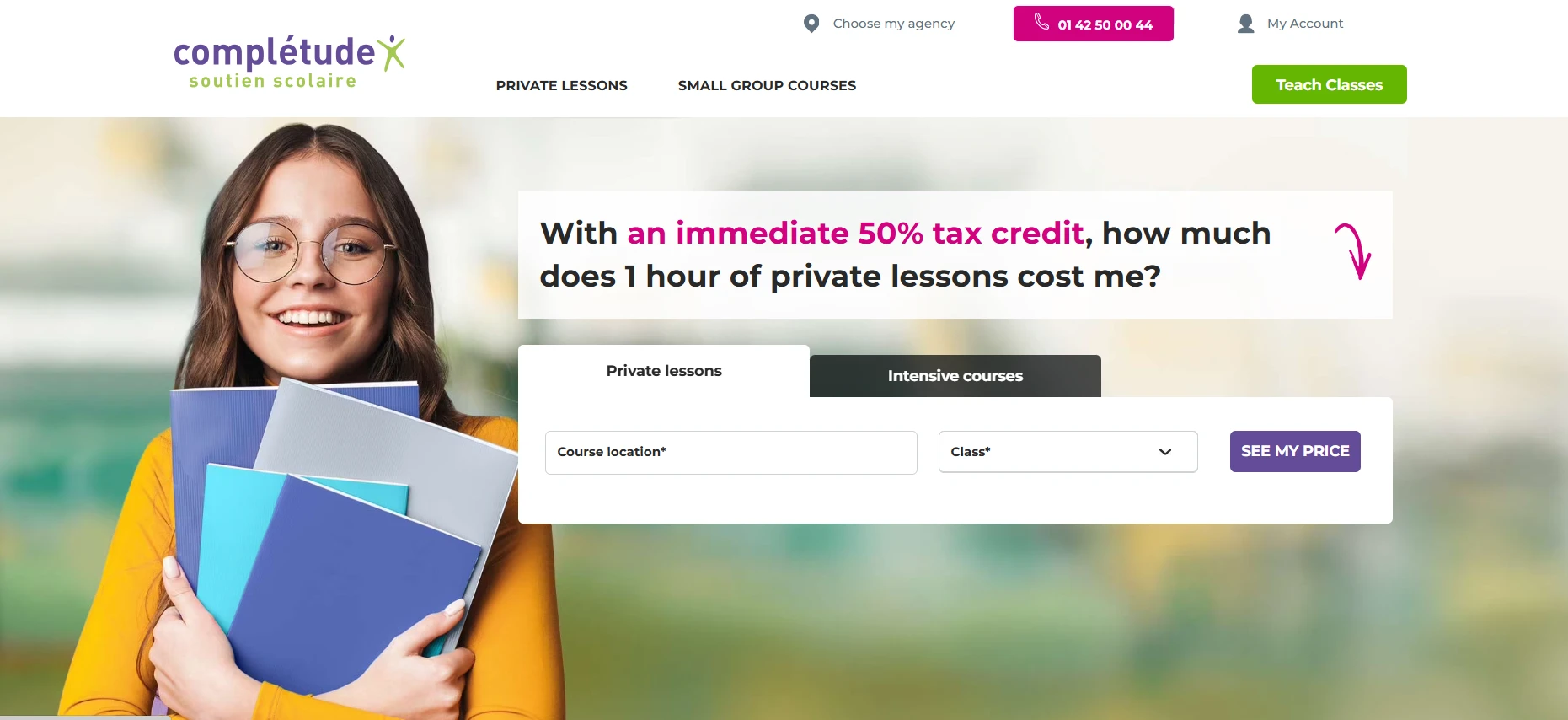The width and height of the screenshot is (1568, 720).
Task: Click the user profile silhouette icon
Action: [1245, 24]
